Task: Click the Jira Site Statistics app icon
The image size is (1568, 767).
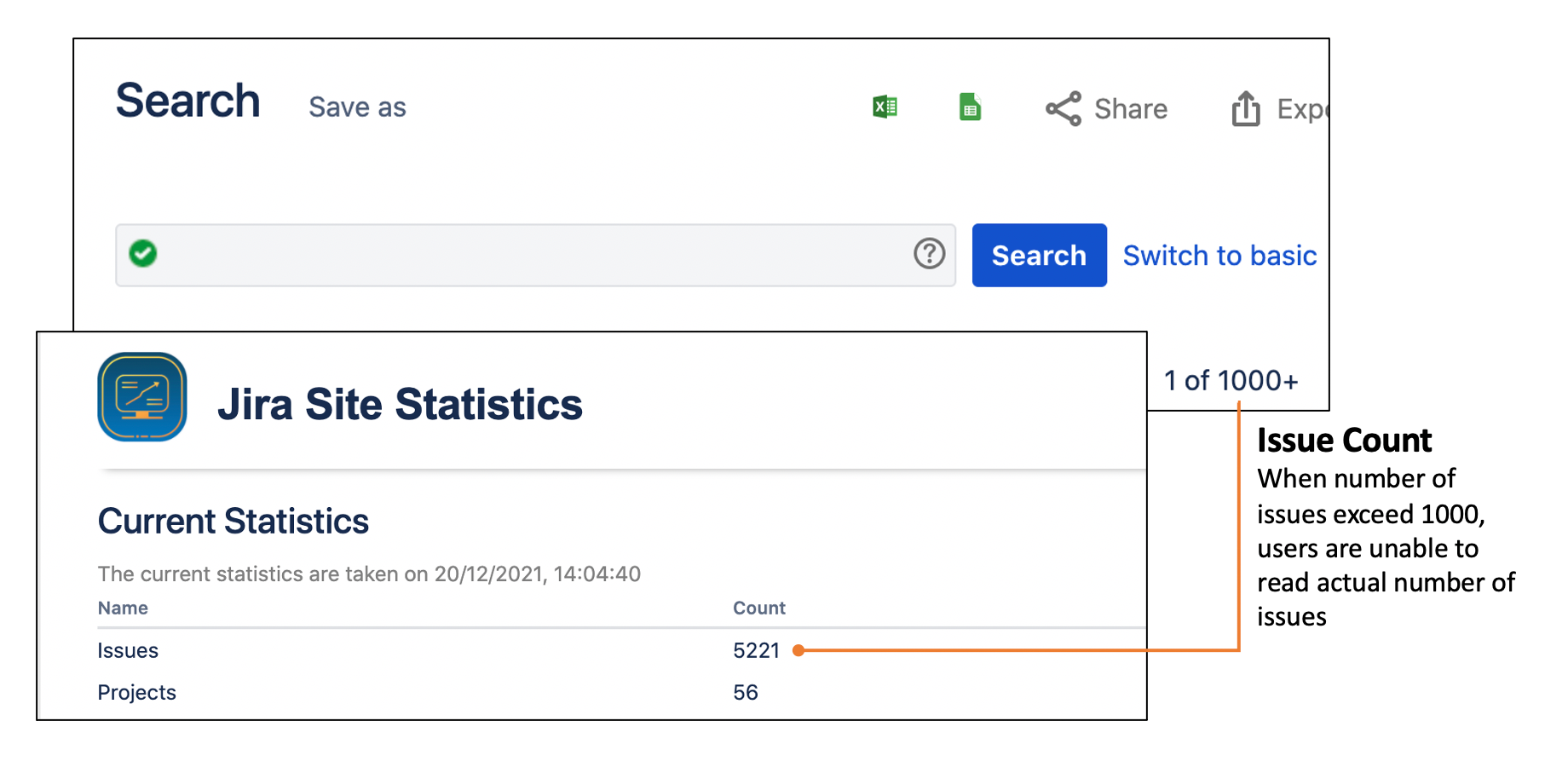Action: pos(142,397)
